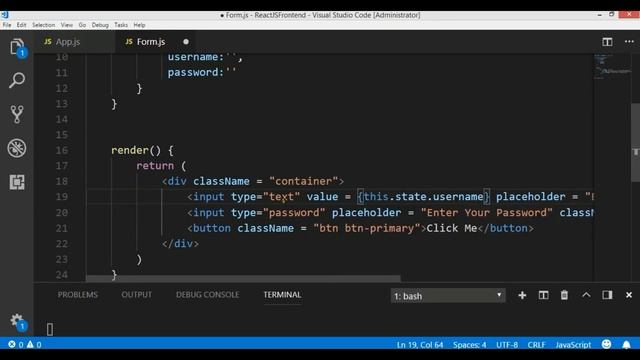This screenshot has width=640, height=360.
Task: Kill the terminal with trash icon
Action: pyautogui.click(x=564, y=295)
